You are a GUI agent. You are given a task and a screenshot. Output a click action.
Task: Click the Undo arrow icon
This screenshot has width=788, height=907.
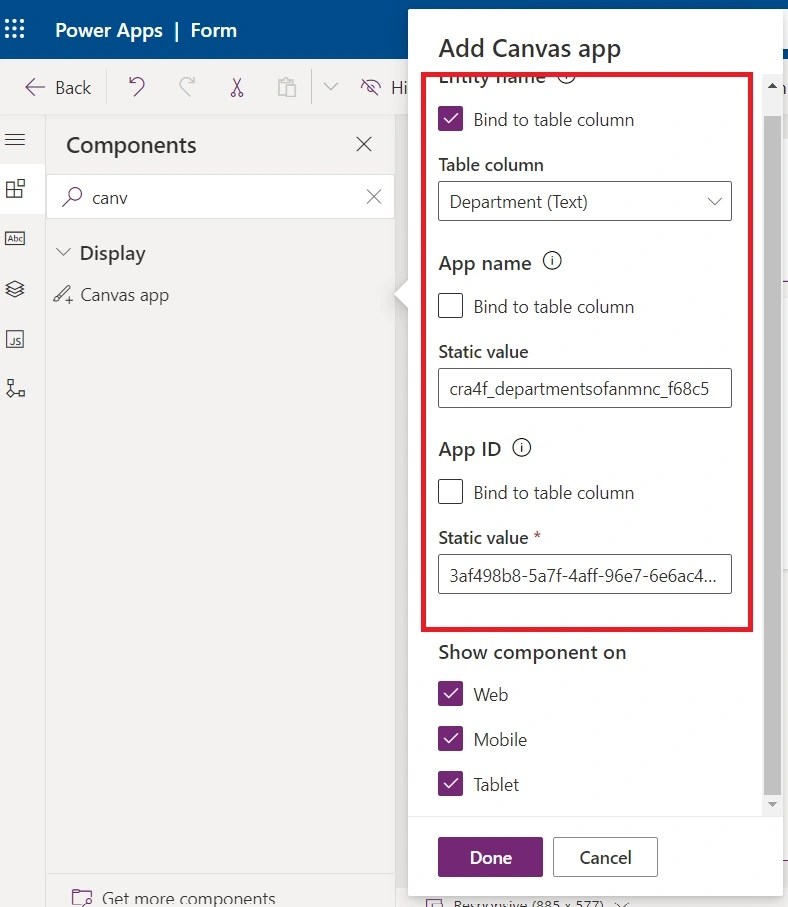click(x=137, y=87)
